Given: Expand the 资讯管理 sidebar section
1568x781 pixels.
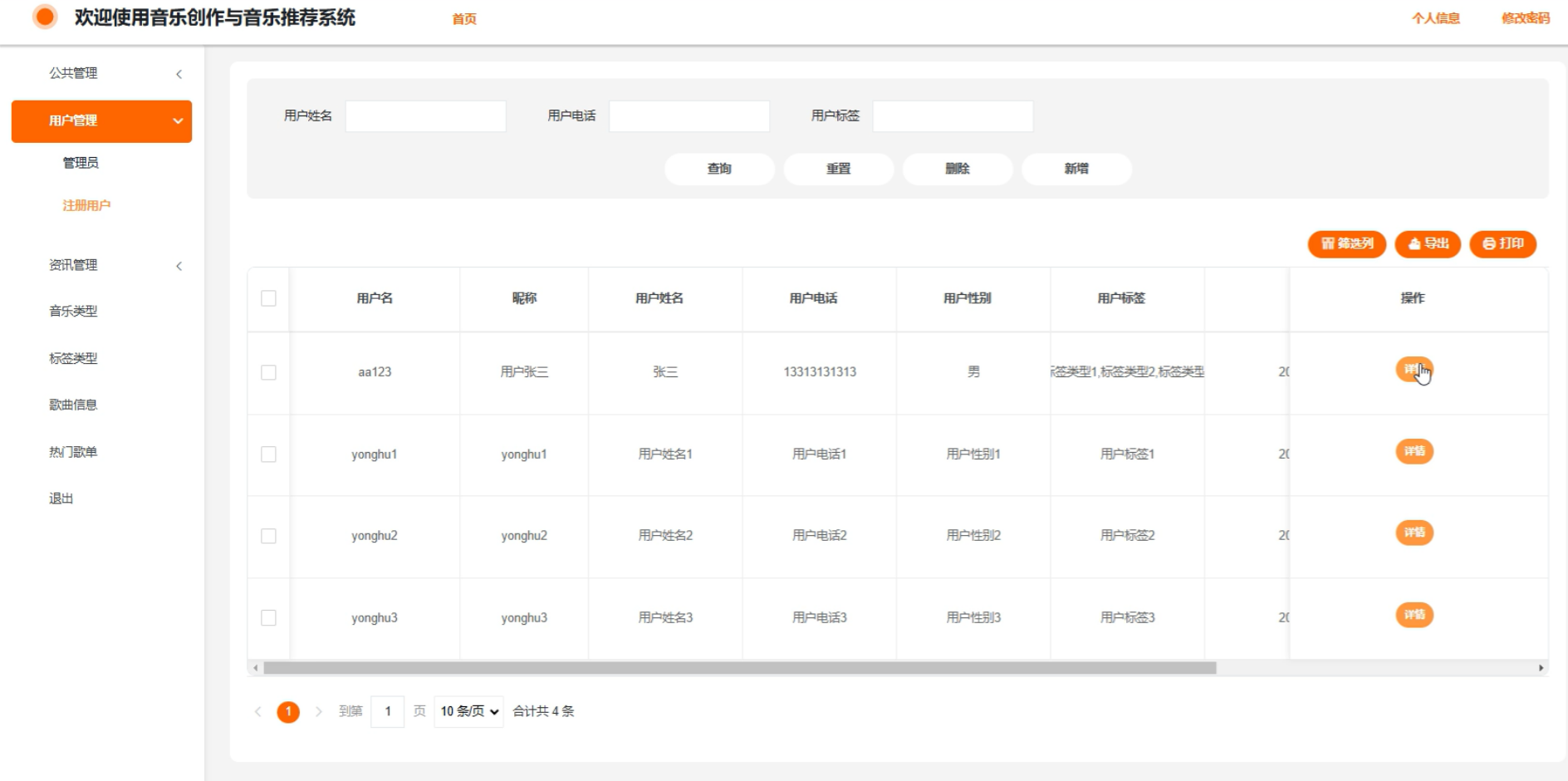Looking at the screenshot, I should (102, 265).
